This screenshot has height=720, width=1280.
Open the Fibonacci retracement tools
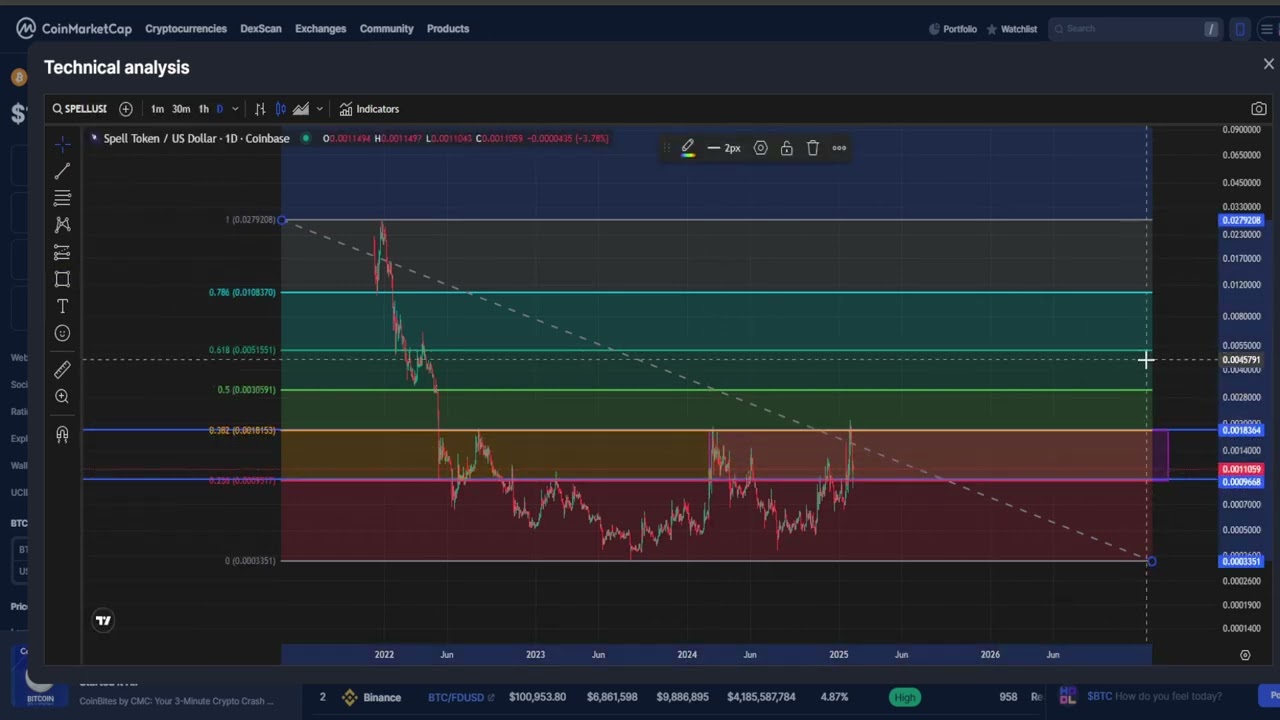click(62, 198)
